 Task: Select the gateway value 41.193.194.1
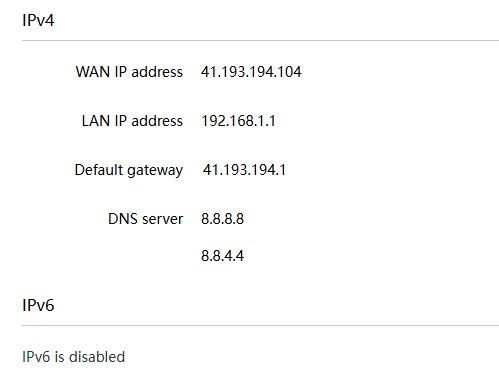pyautogui.click(x=244, y=170)
